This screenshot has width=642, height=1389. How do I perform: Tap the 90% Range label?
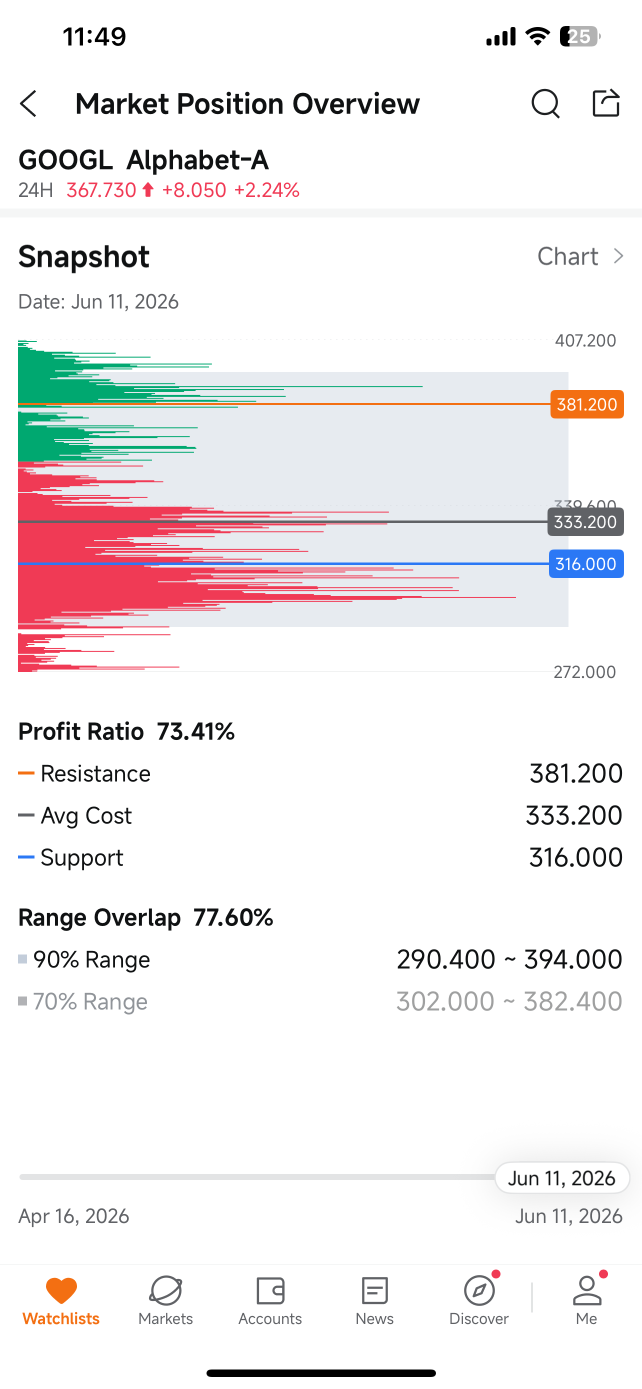pos(91,960)
